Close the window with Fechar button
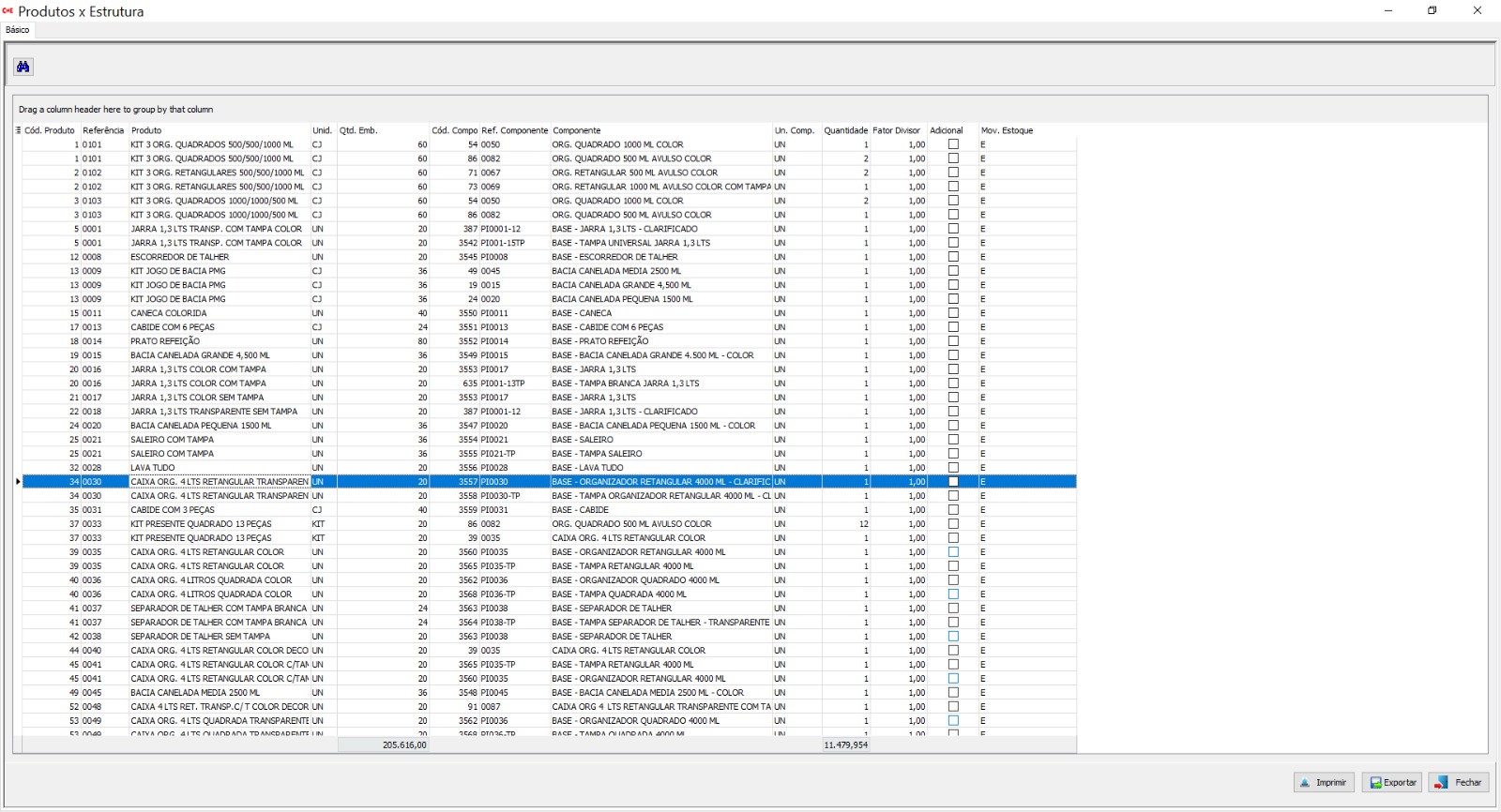Screen dimensions: 1501x812 [1459, 782]
